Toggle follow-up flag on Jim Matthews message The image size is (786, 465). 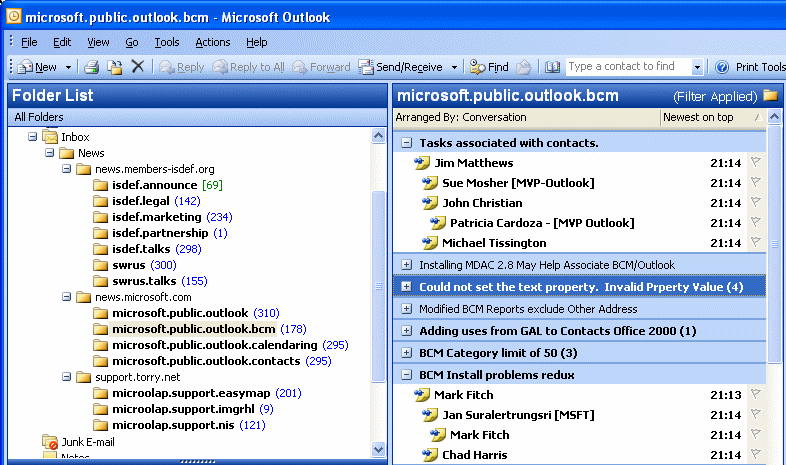coord(756,163)
